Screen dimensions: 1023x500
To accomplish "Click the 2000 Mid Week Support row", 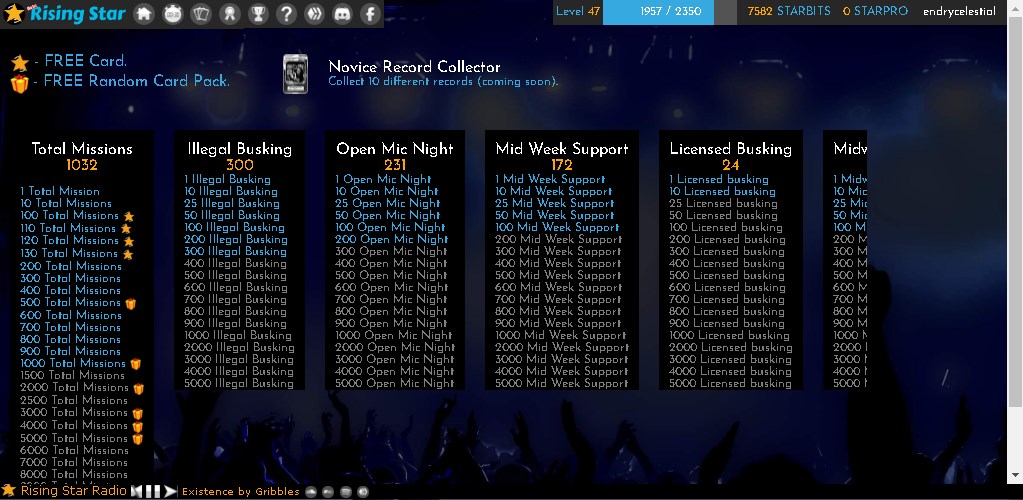I will (x=562, y=347).
